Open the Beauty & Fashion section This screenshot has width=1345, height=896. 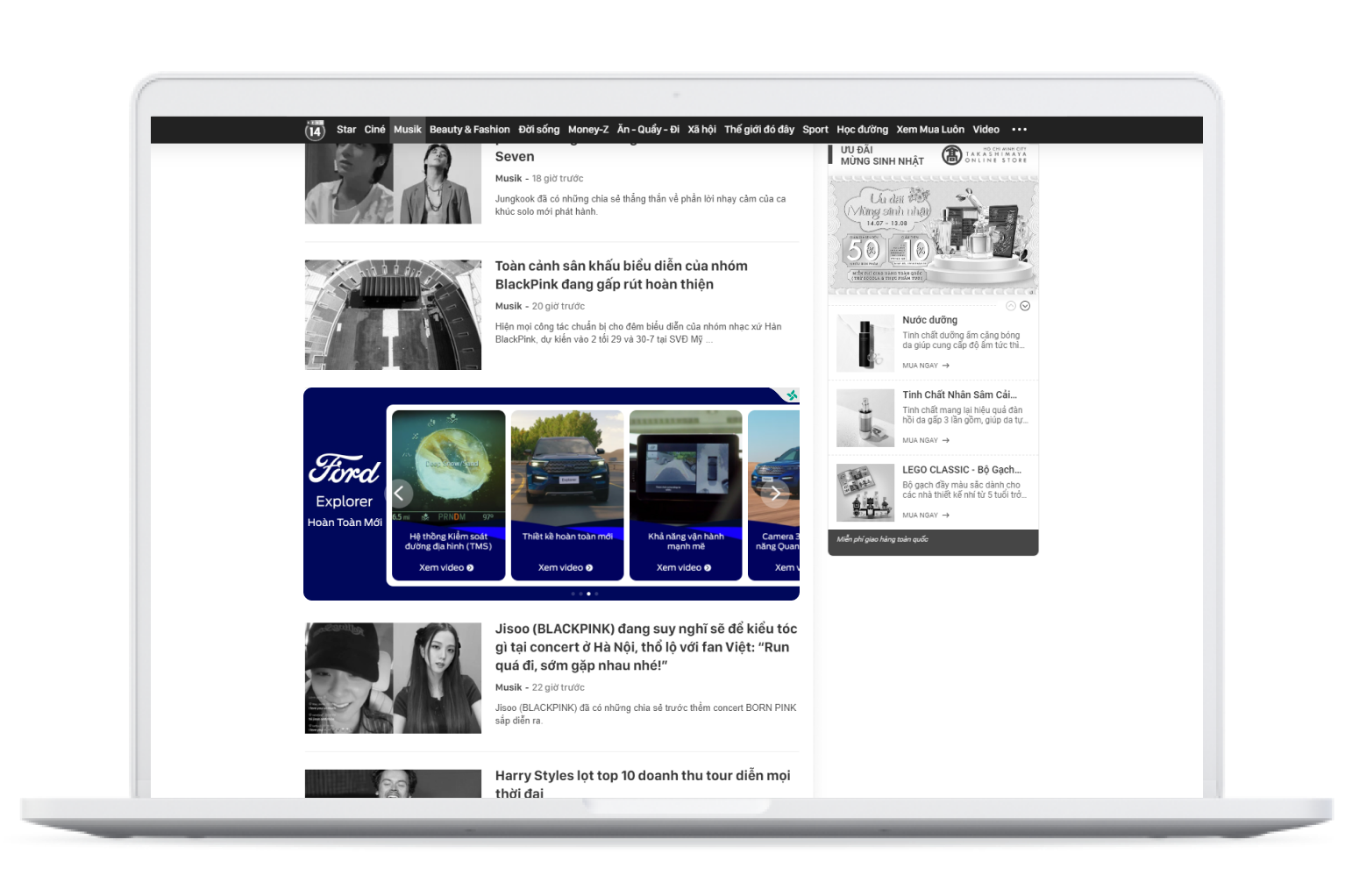469,130
